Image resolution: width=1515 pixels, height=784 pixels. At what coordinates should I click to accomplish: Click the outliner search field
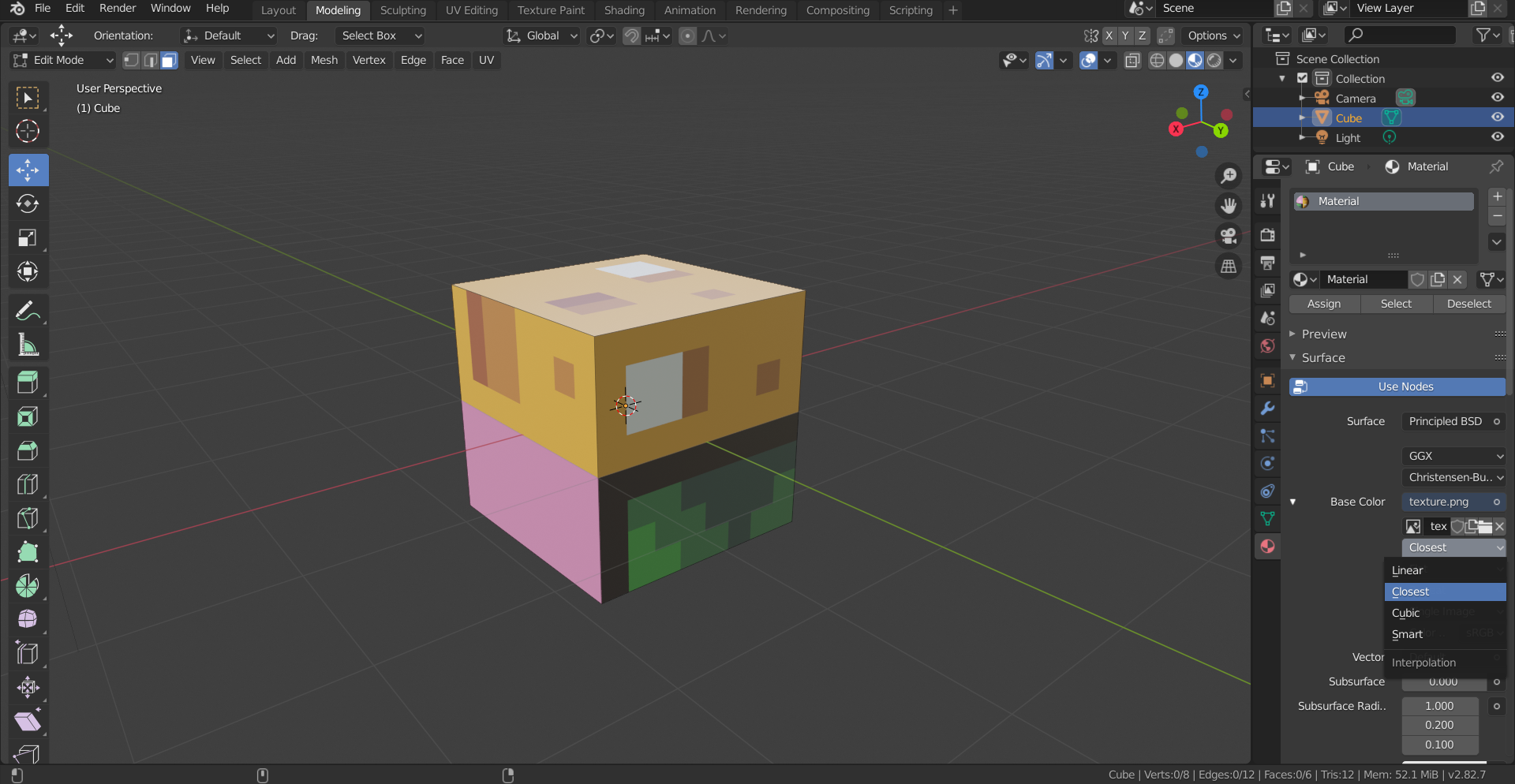[x=1400, y=35]
